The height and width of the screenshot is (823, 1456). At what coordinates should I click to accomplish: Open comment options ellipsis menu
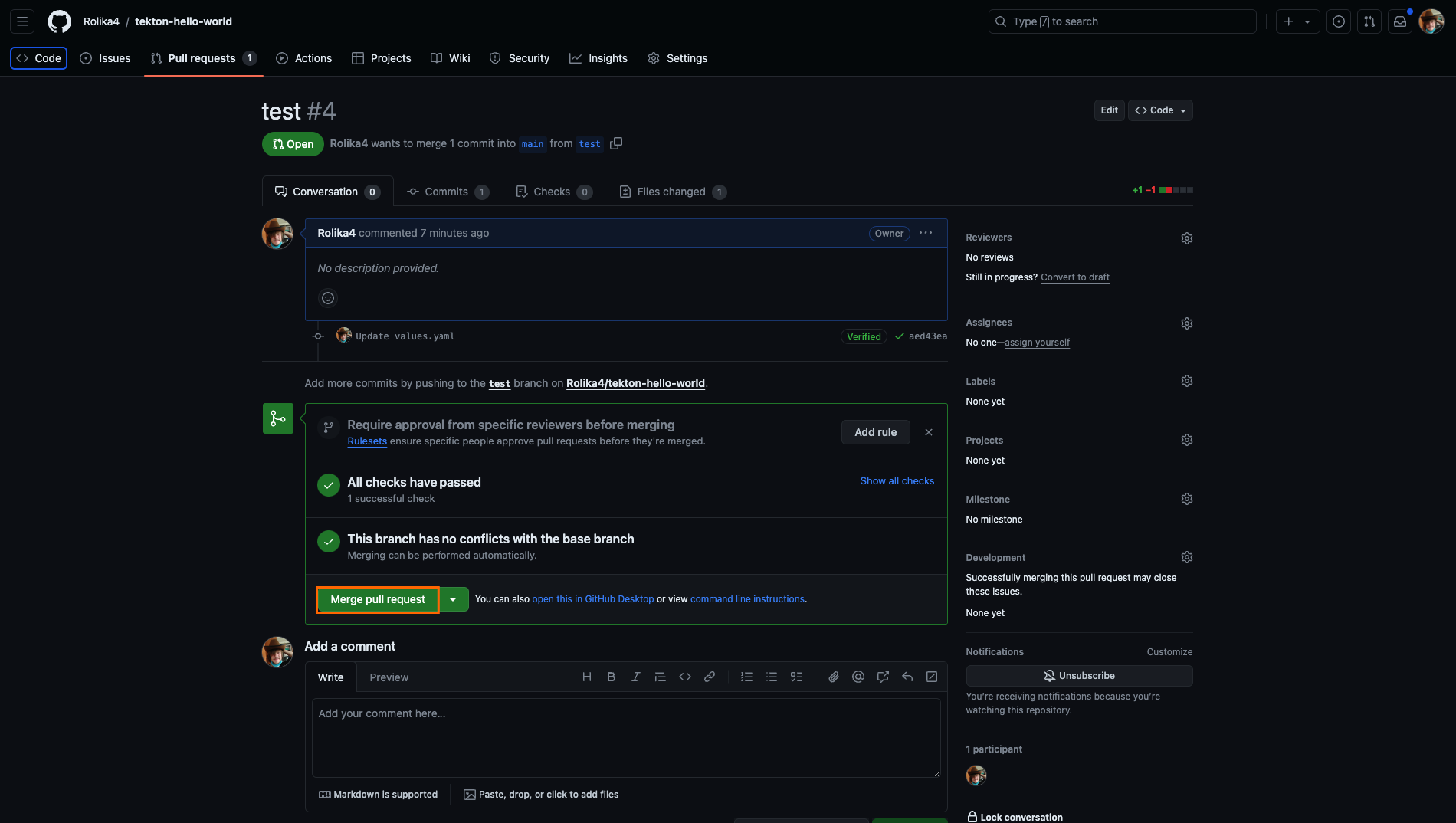coord(926,233)
